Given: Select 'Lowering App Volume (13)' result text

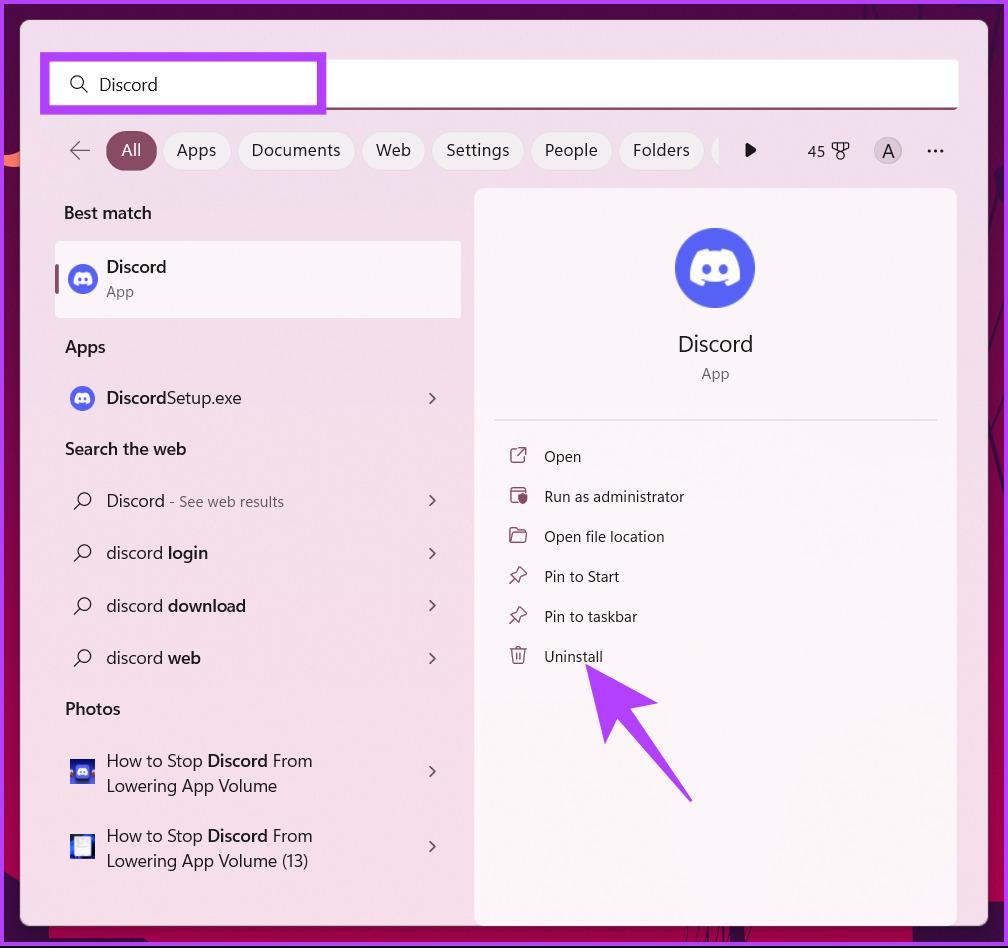Looking at the screenshot, I should (x=209, y=848).
